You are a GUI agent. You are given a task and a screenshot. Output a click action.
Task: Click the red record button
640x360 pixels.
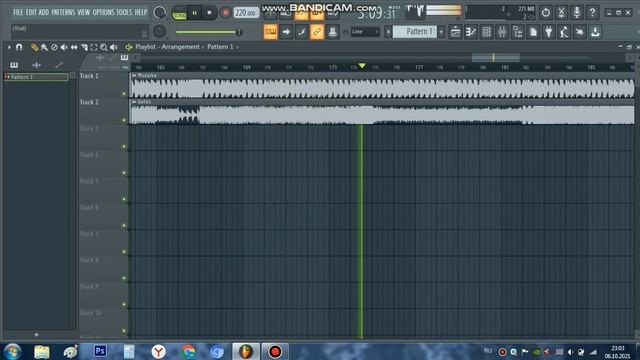click(225, 13)
